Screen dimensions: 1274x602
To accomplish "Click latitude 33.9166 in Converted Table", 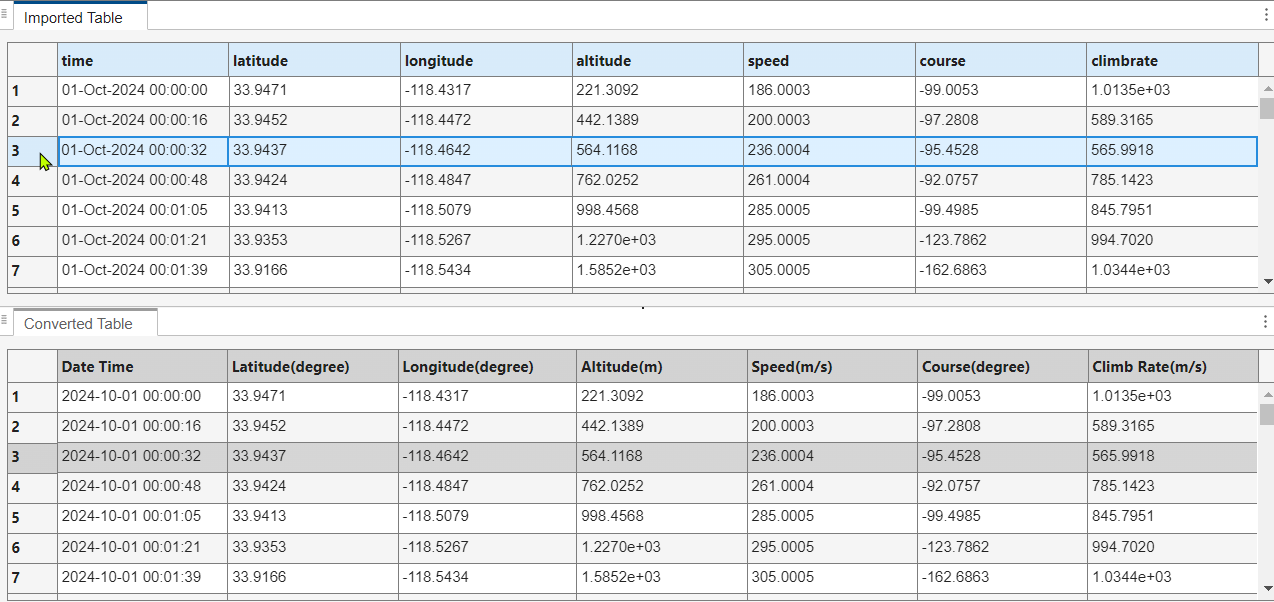I will tap(314, 578).
